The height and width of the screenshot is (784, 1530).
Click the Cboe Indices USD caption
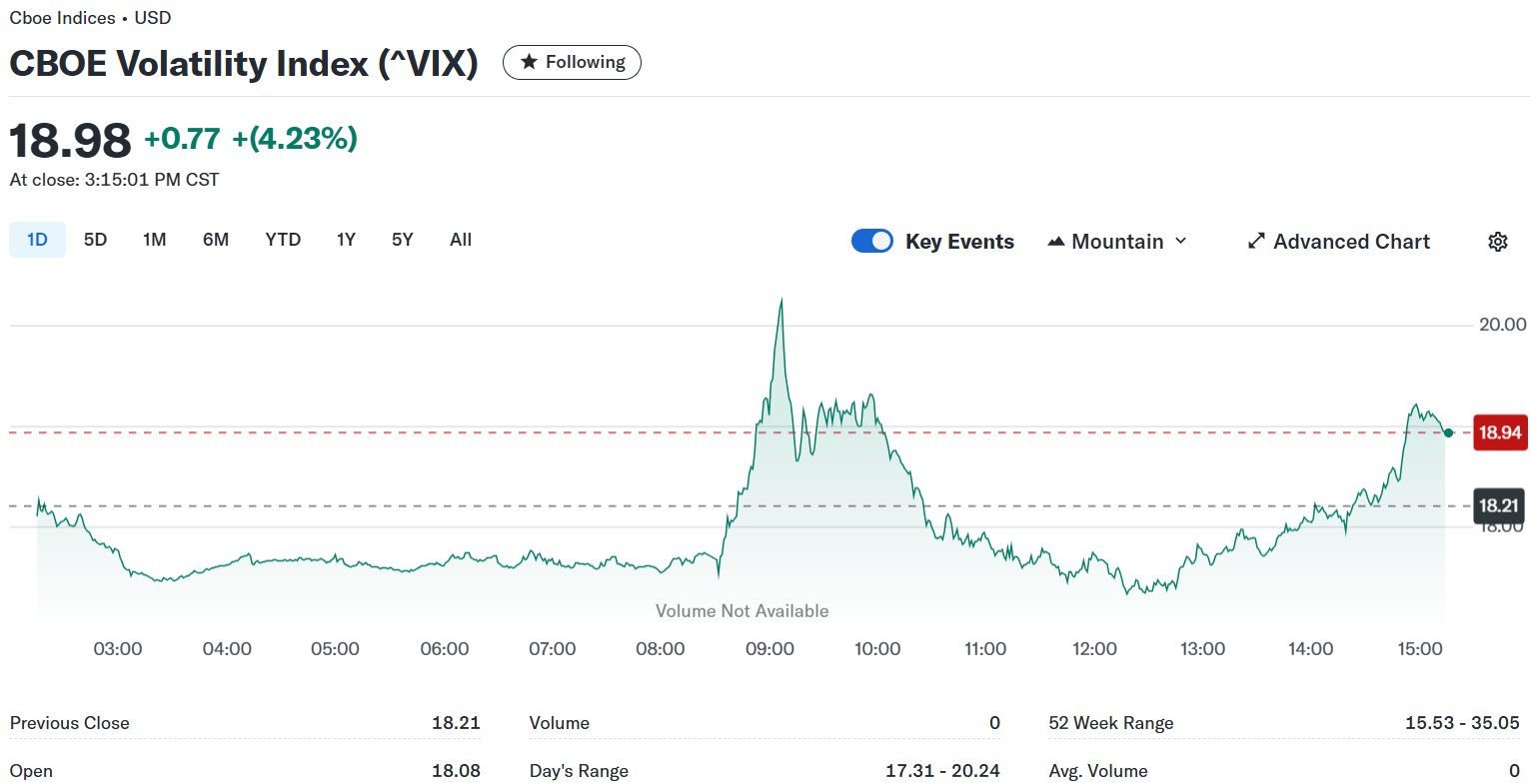90,18
